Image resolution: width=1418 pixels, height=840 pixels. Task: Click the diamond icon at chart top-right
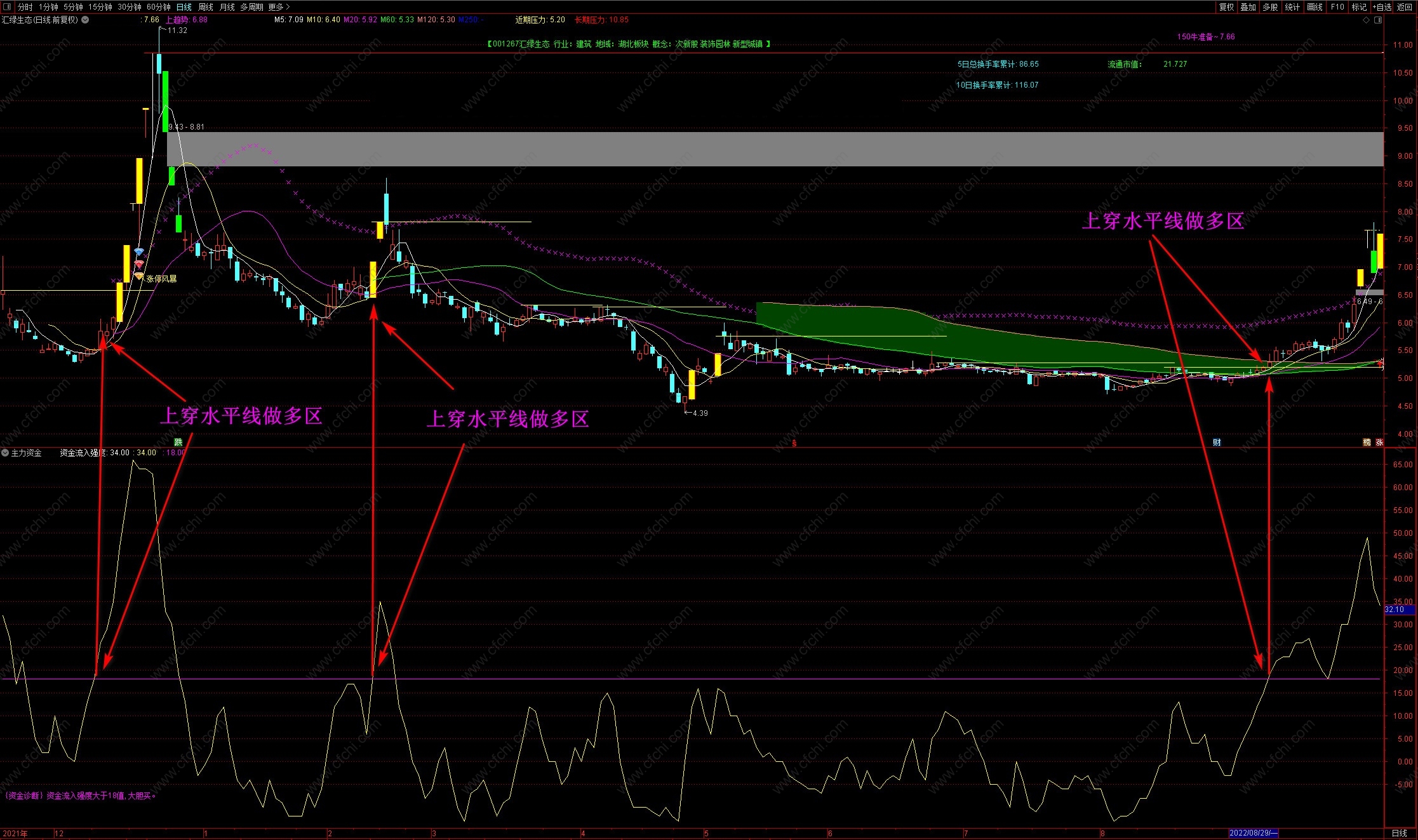(1366, 20)
